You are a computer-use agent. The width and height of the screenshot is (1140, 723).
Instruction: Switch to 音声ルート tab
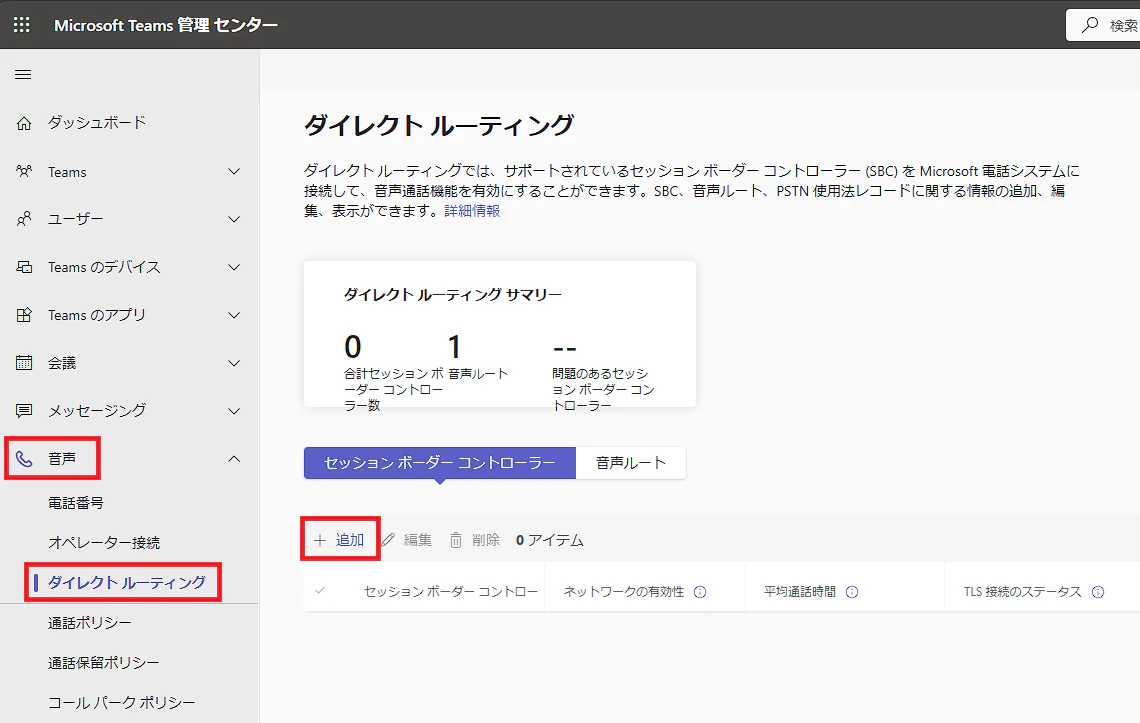[630, 463]
